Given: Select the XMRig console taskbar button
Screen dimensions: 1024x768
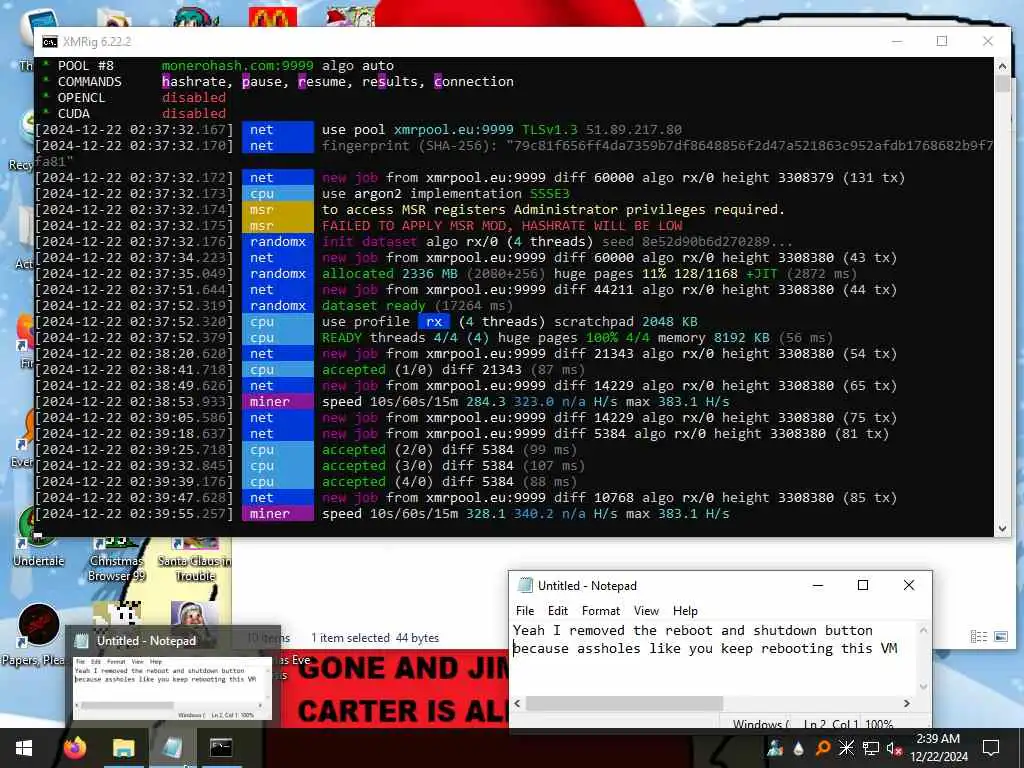Looking at the screenshot, I should [221, 748].
